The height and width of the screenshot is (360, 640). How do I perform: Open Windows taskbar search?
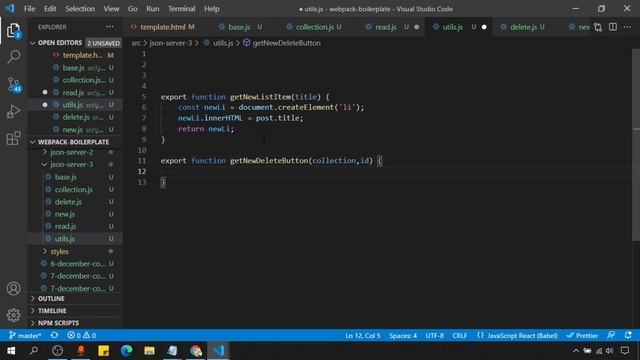tap(34, 351)
